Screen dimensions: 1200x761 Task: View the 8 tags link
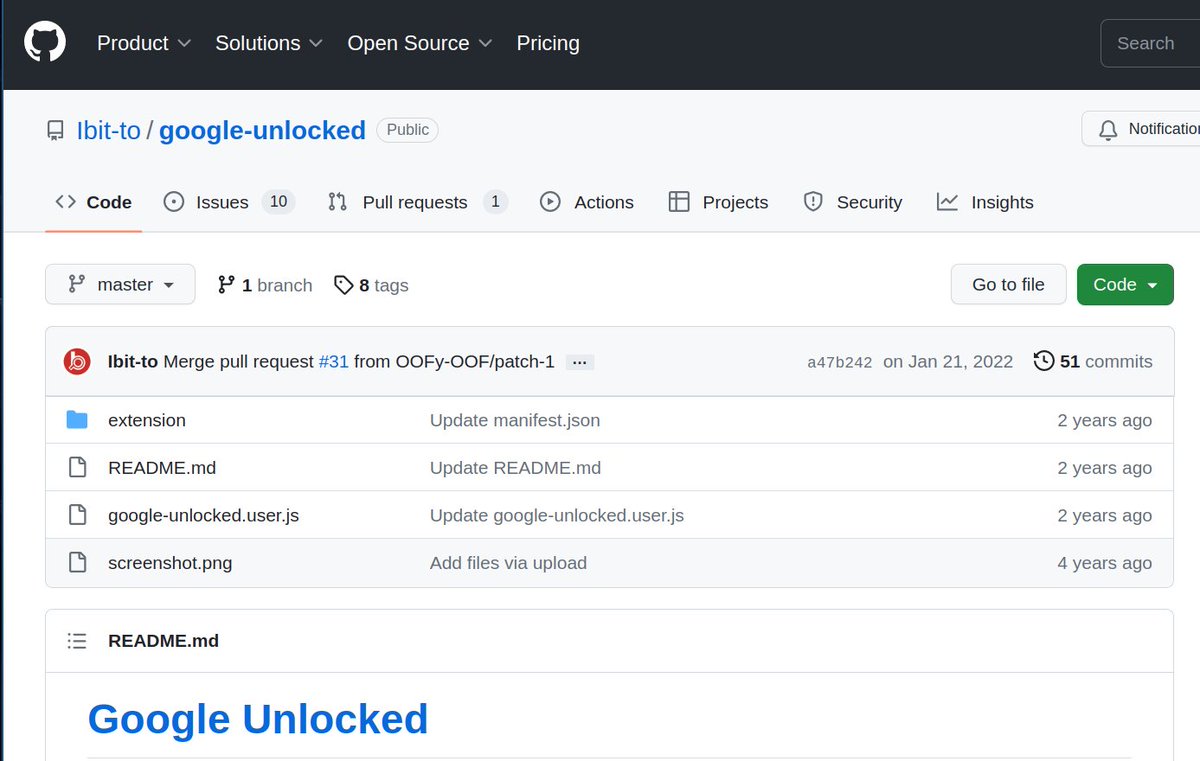click(x=371, y=285)
